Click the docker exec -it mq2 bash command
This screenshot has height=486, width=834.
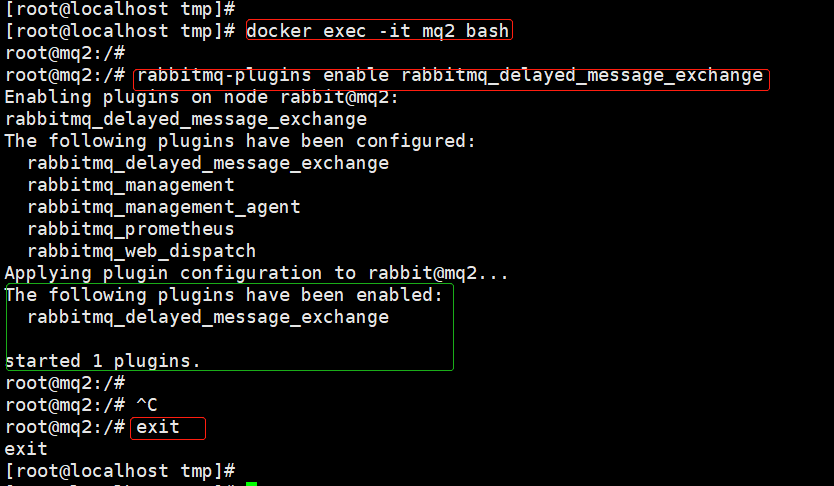pos(378,31)
